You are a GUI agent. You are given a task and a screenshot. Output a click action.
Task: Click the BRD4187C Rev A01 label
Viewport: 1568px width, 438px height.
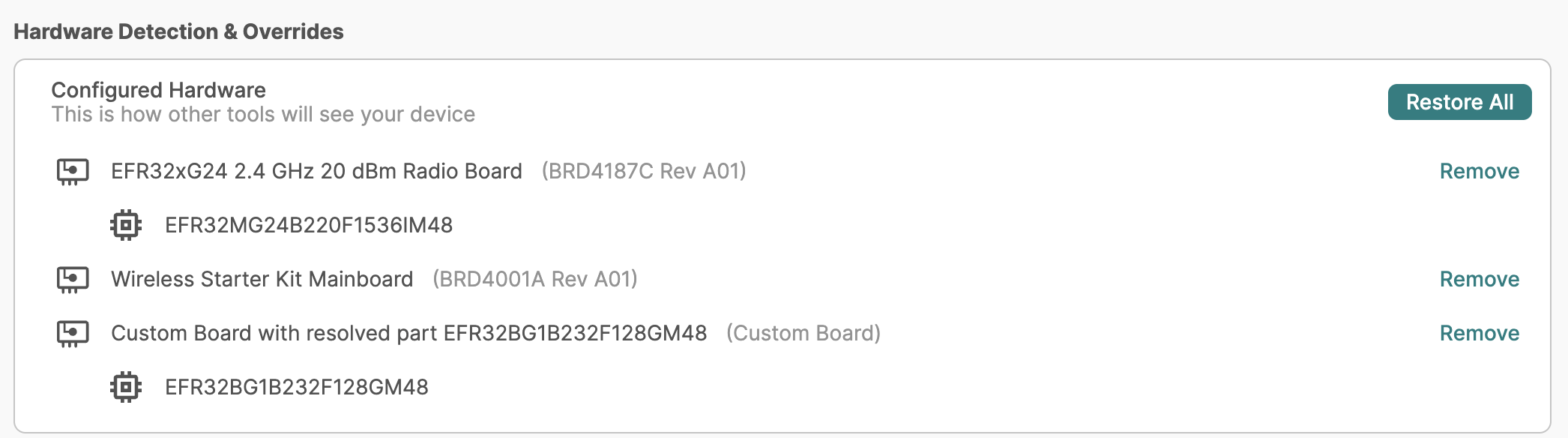coord(644,171)
